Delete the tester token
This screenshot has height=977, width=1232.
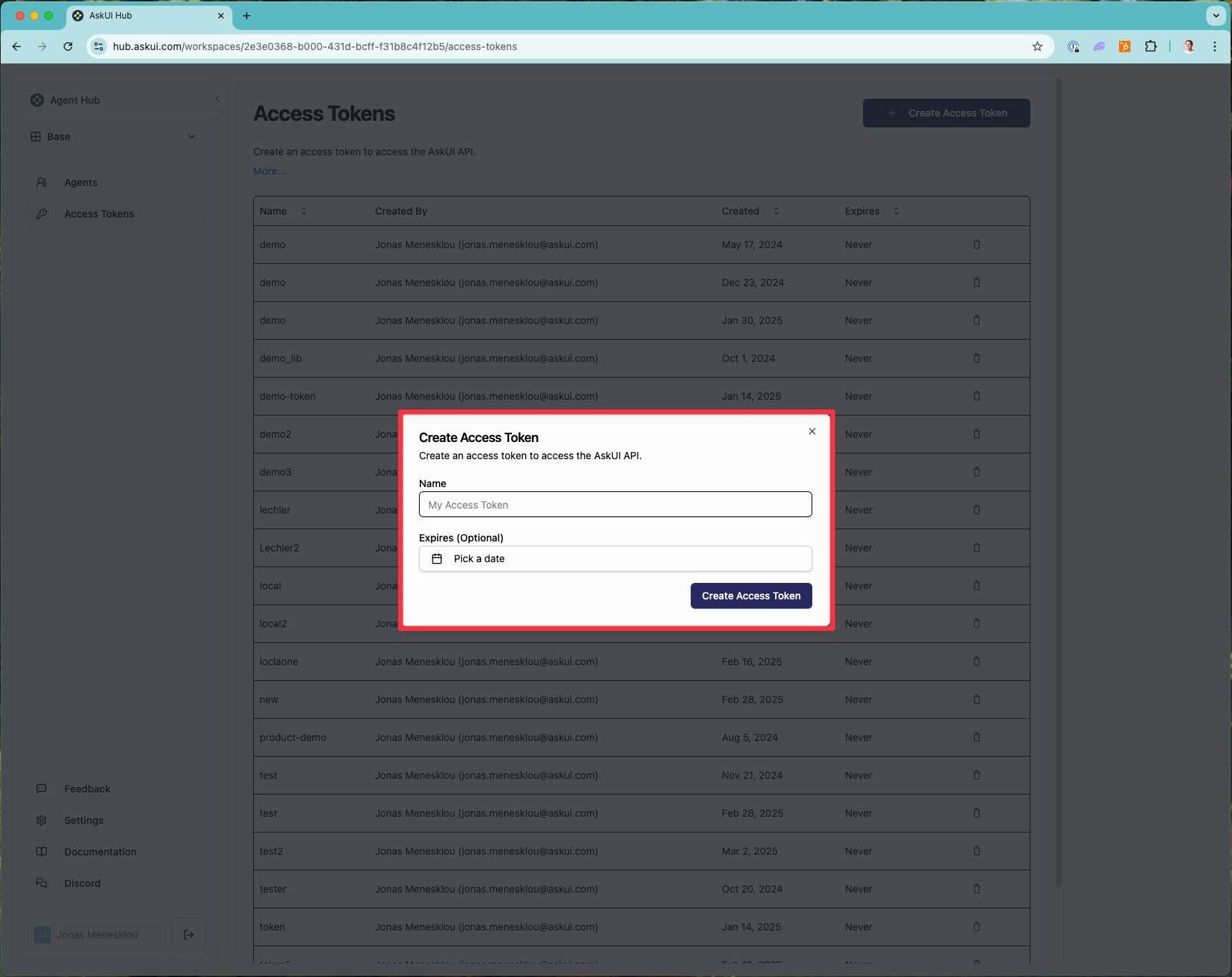click(976, 889)
